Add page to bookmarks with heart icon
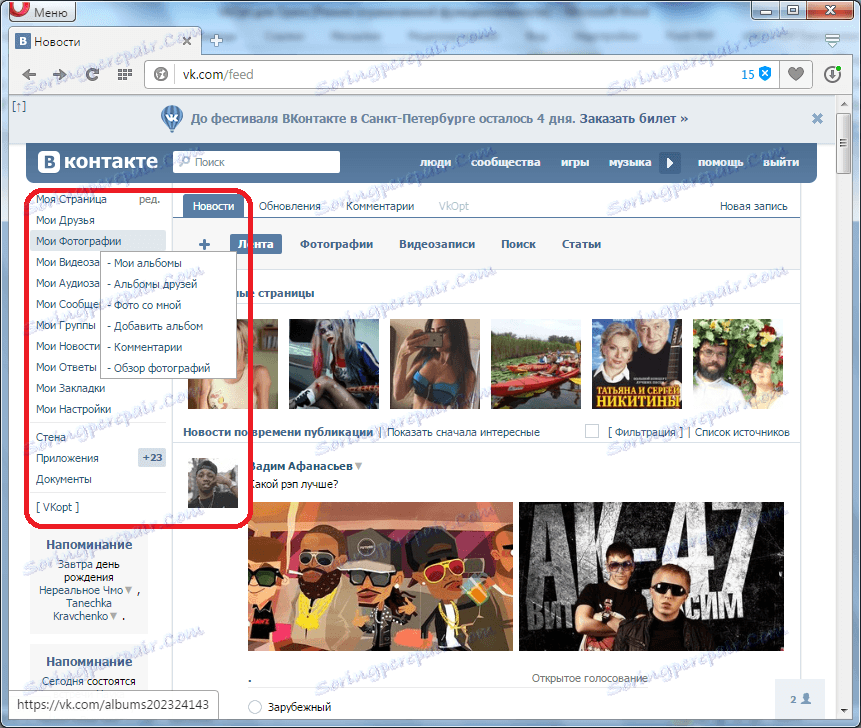Screen dimensions: 861x728 click(796, 74)
